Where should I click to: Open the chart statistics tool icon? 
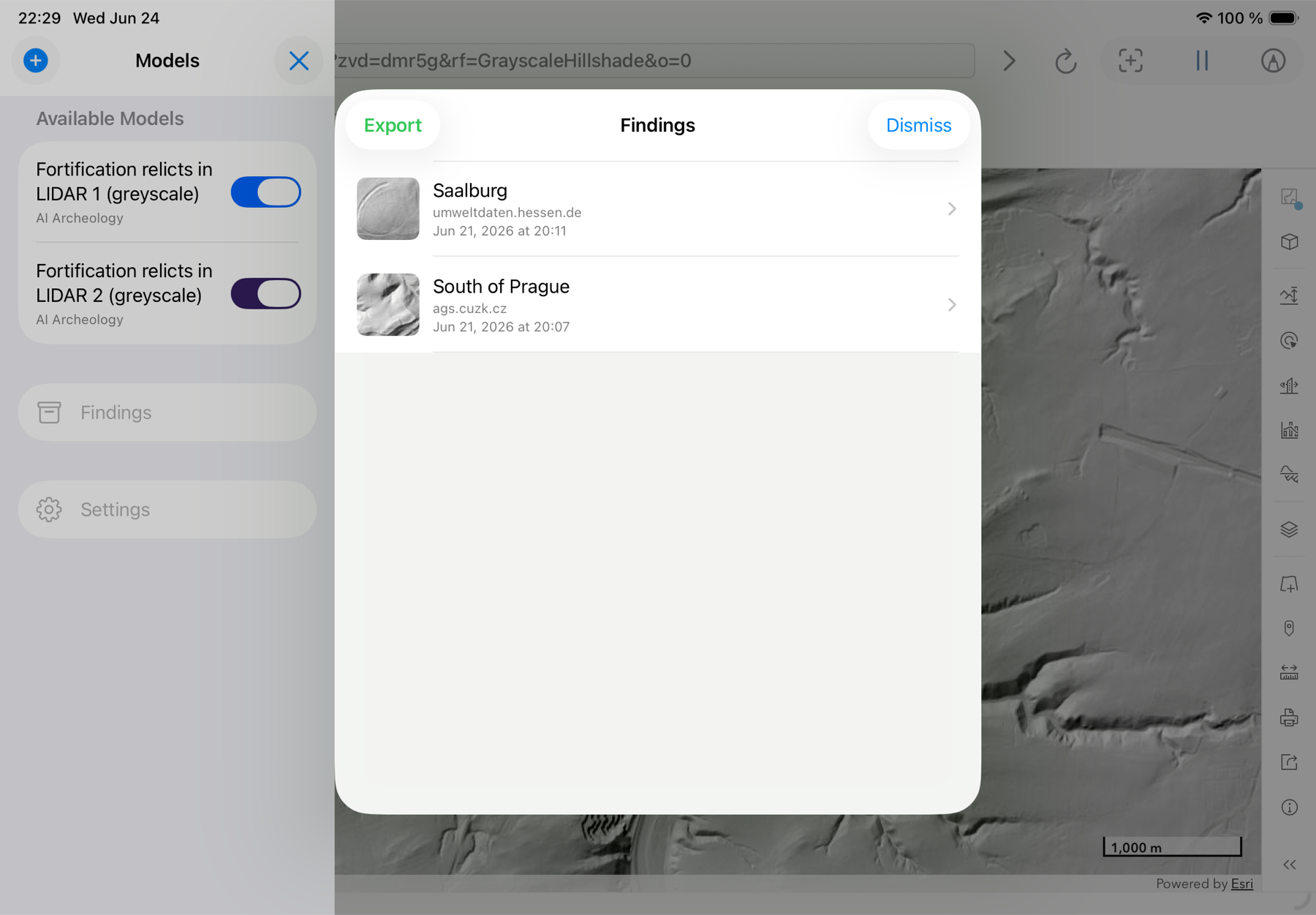click(1290, 430)
